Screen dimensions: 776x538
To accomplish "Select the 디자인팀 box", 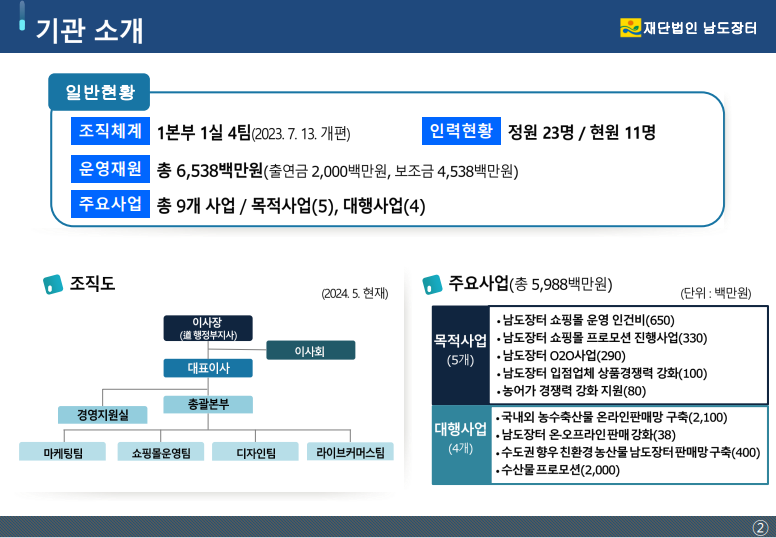I will (x=255, y=452).
